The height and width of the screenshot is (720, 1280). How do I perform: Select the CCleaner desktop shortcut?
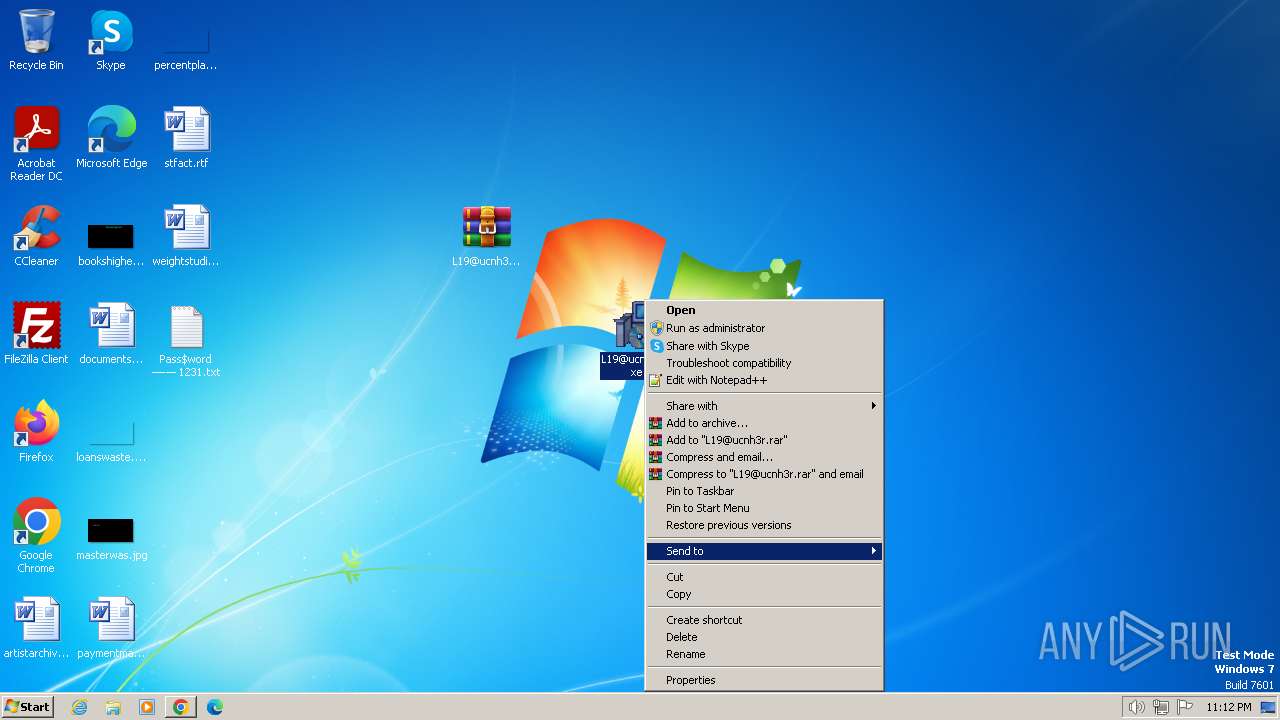[36, 236]
